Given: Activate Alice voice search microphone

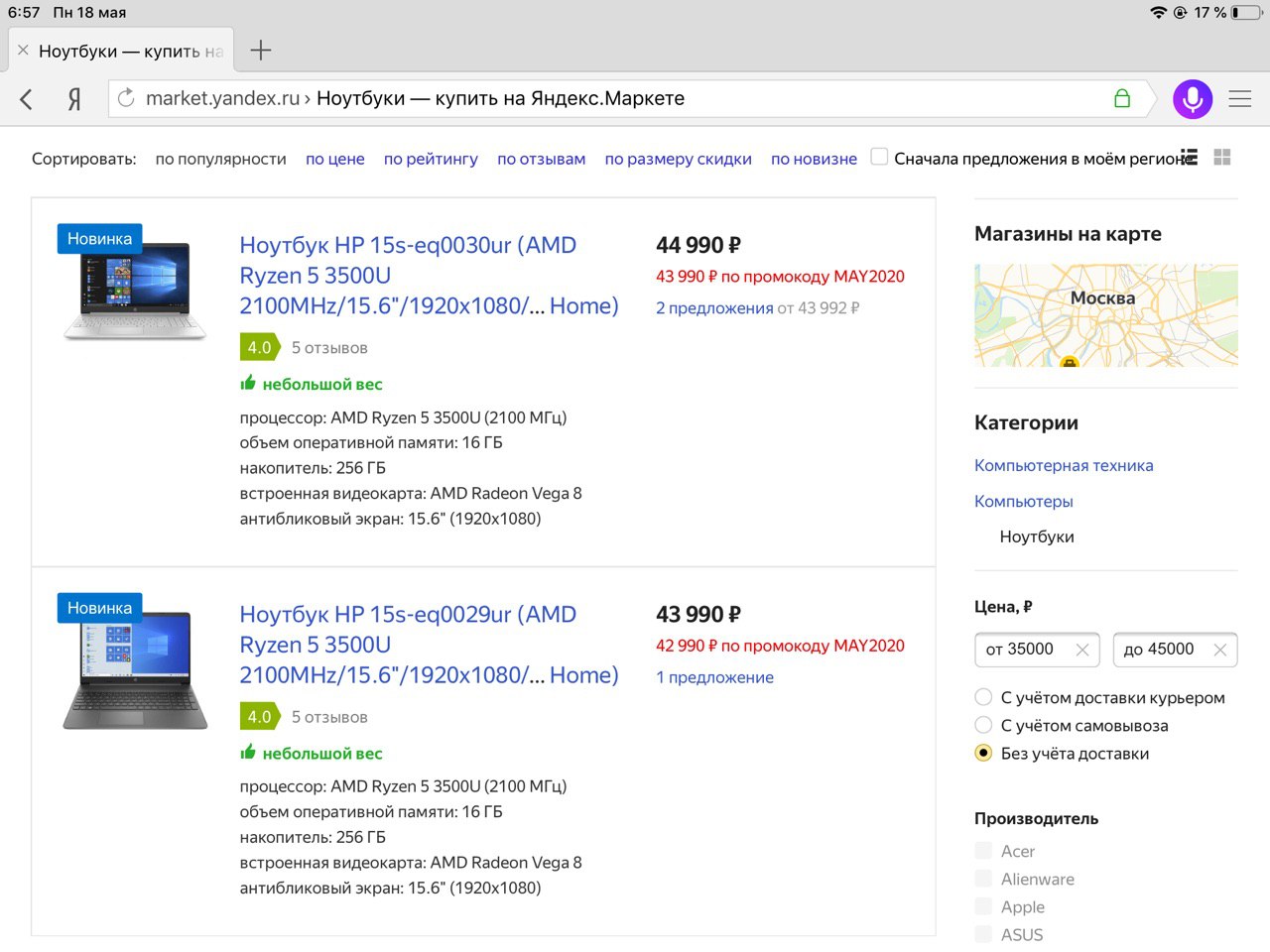Looking at the screenshot, I should pyautogui.click(x=1193, y=99).
